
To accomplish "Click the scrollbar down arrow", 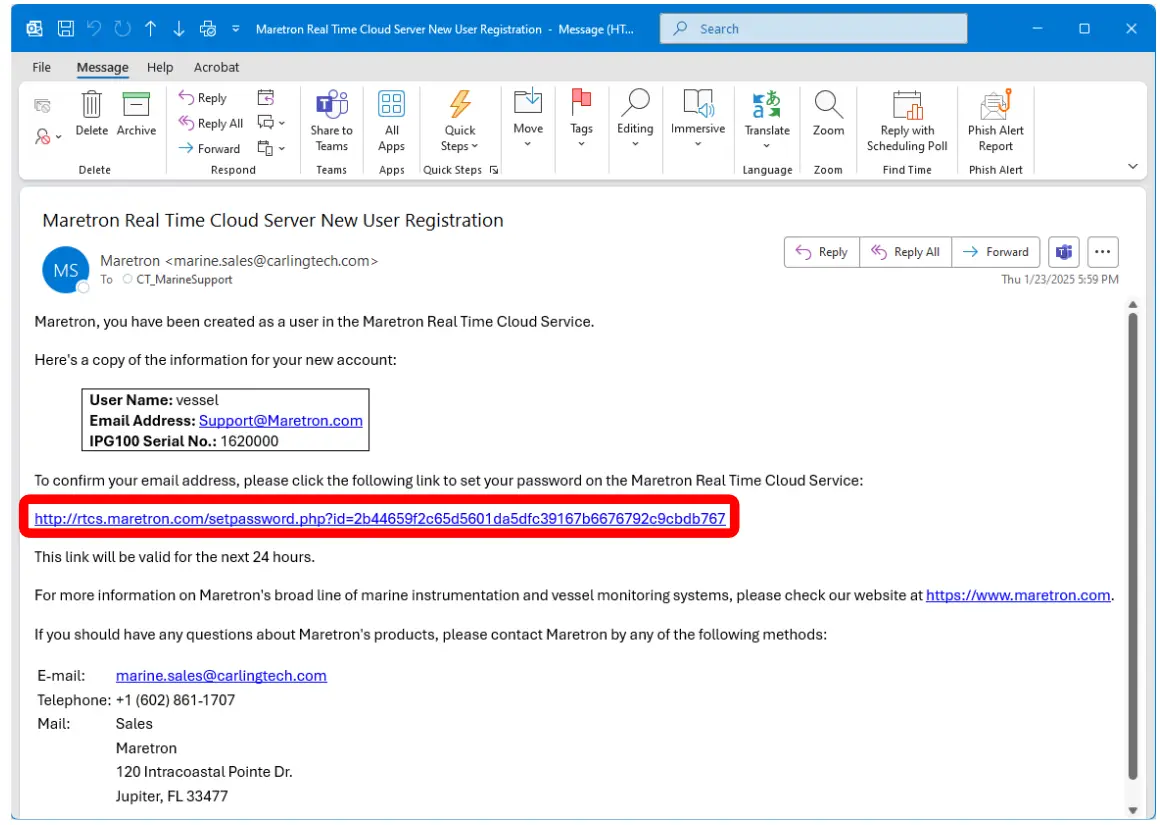I will tap(1133, 810).
